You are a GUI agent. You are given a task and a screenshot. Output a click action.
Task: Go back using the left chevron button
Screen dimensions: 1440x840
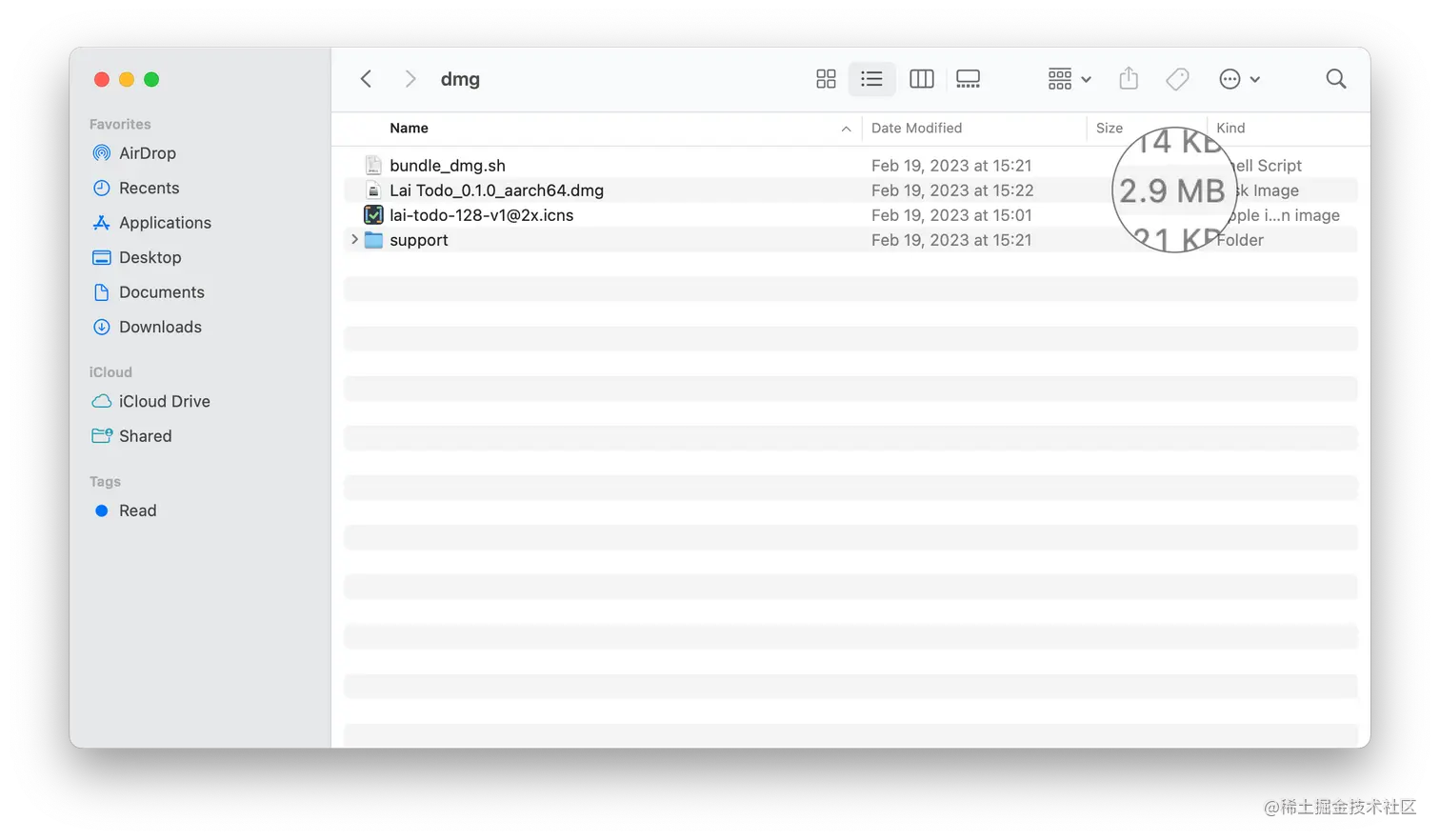tap(366, 79)
